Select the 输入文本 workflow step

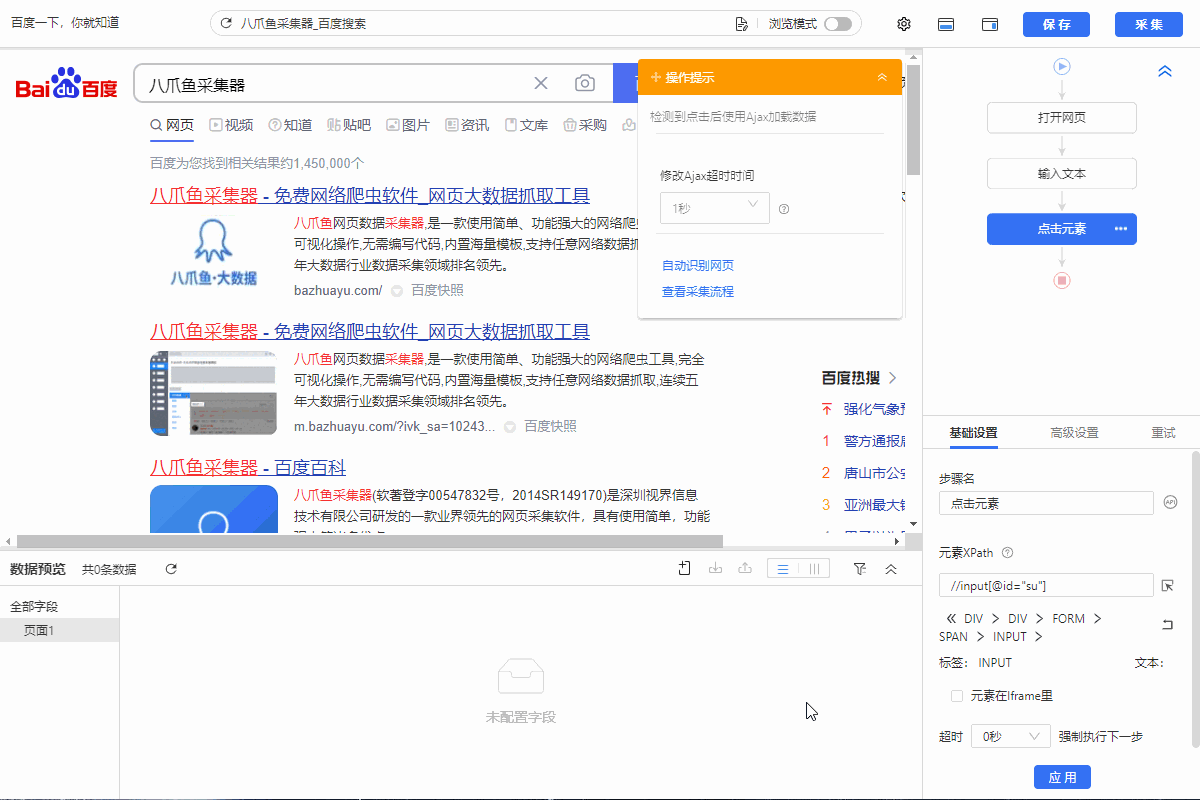(x=1062, y=173)
